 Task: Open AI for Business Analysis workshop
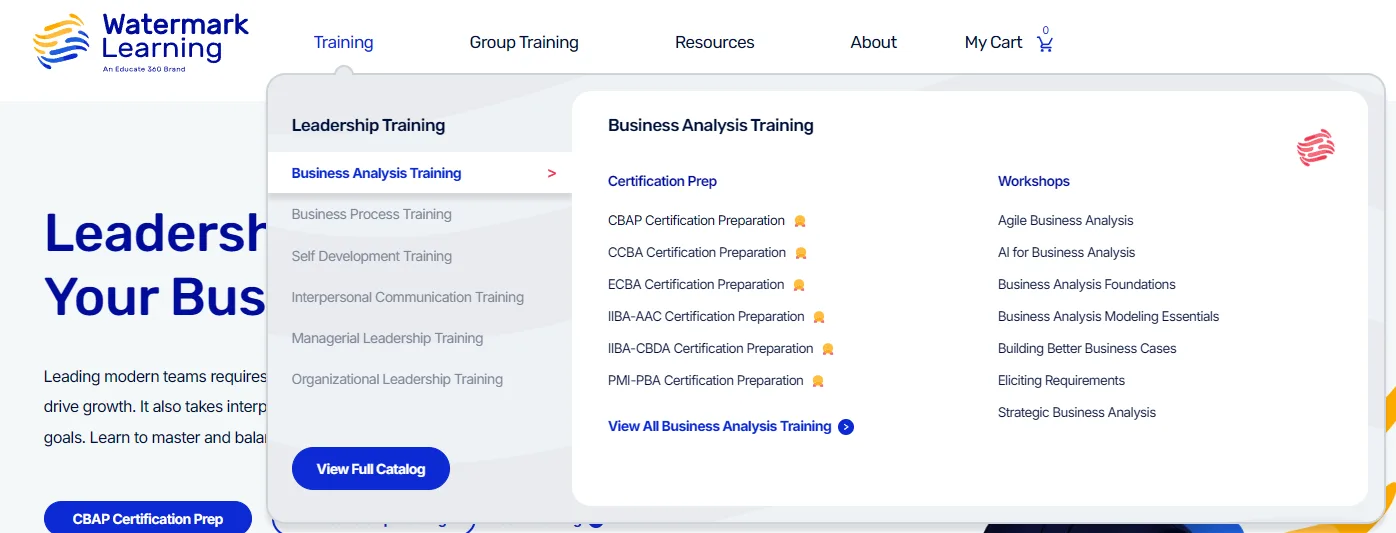click(1067, 252)
